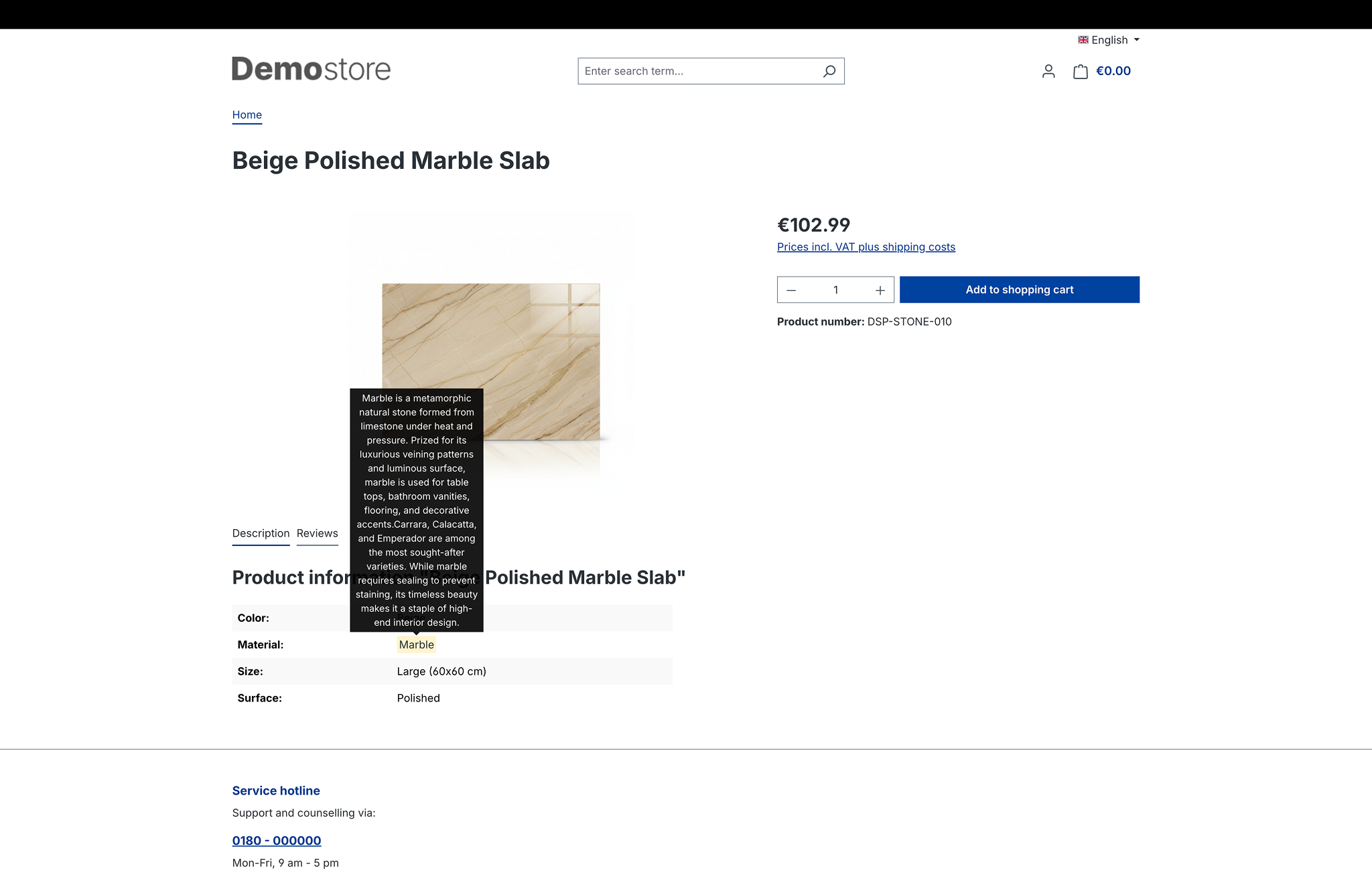
Task: Click Add to shopping cart button
Action: [x=1019, y=289]
